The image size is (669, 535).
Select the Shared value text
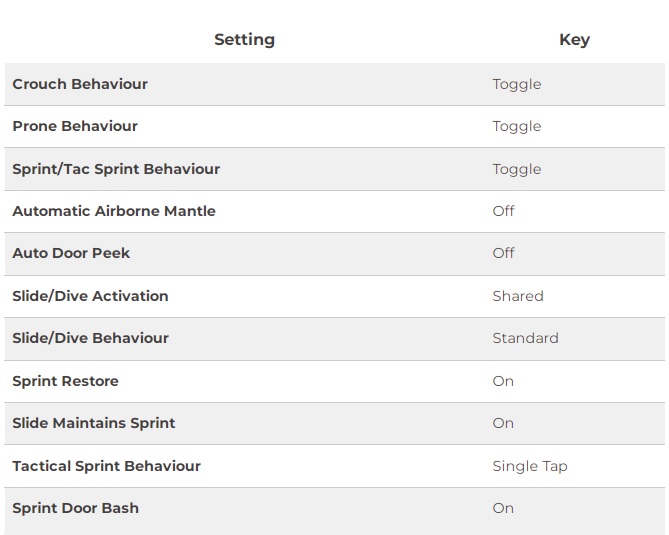coord(518,296)
